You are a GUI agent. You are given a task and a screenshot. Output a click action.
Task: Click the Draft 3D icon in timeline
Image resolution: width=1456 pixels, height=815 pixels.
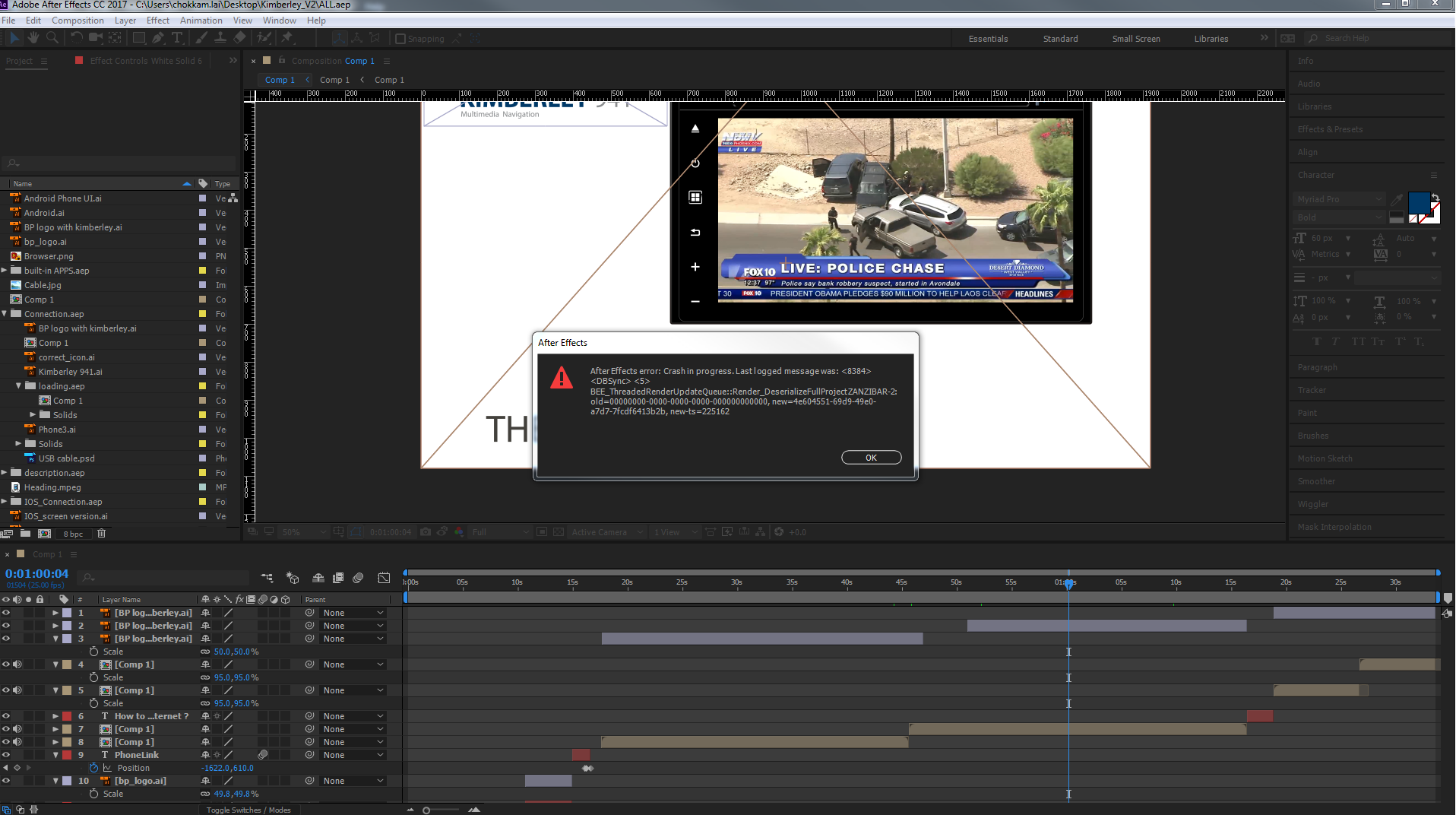point(293,578)
